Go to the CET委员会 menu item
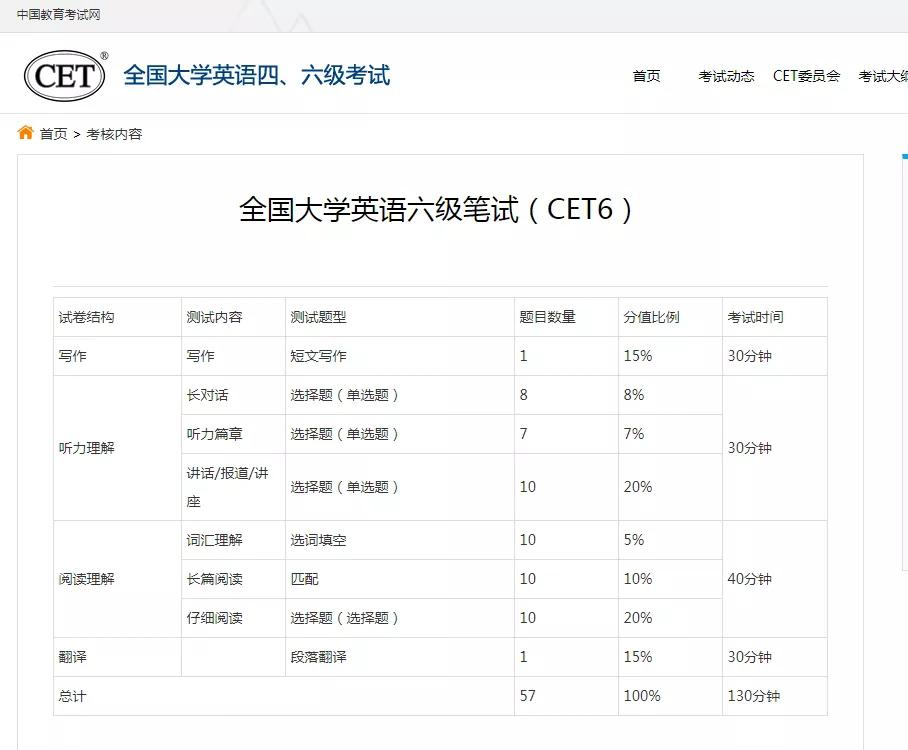Viewport: 908px width, 750px height. point(806,76)
